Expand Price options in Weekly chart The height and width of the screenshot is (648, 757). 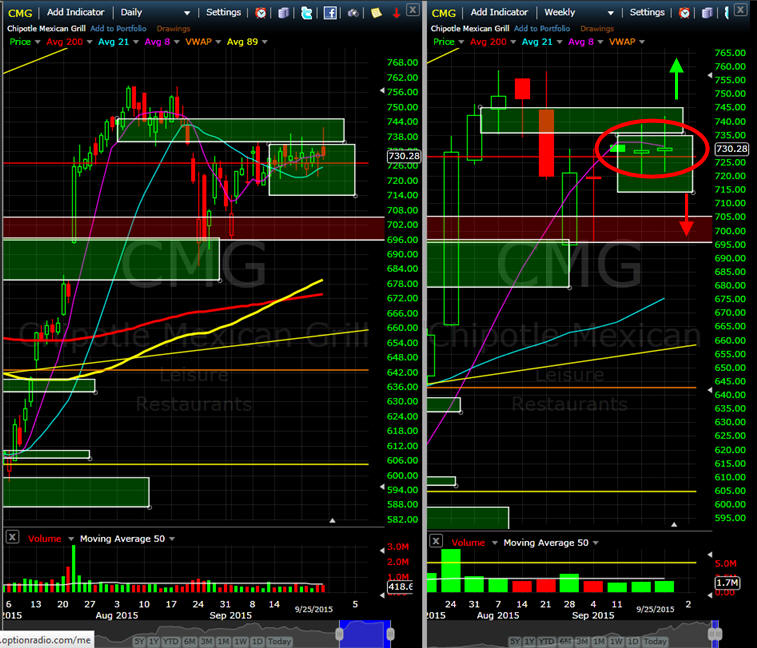[461, 42]
